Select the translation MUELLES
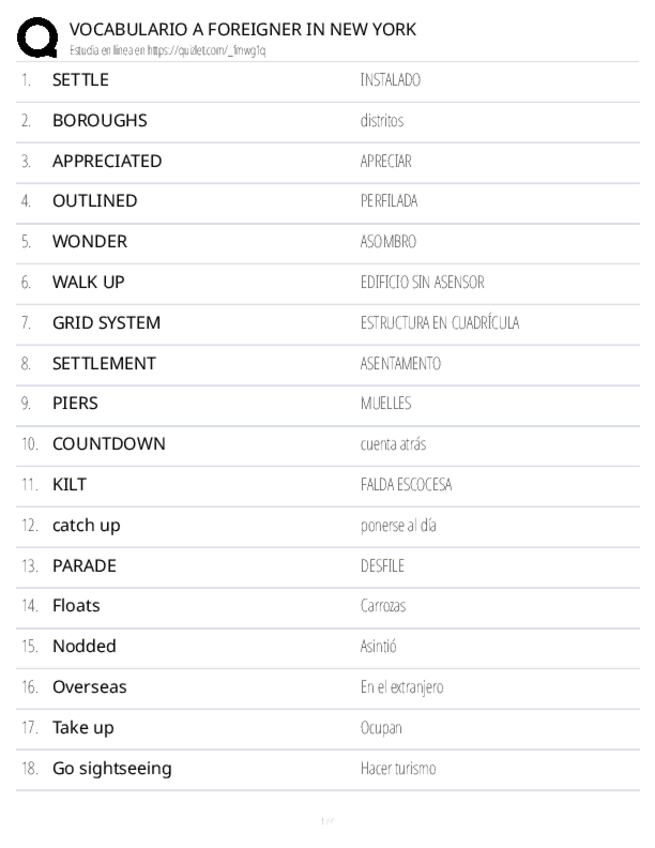 coord(385,404)
